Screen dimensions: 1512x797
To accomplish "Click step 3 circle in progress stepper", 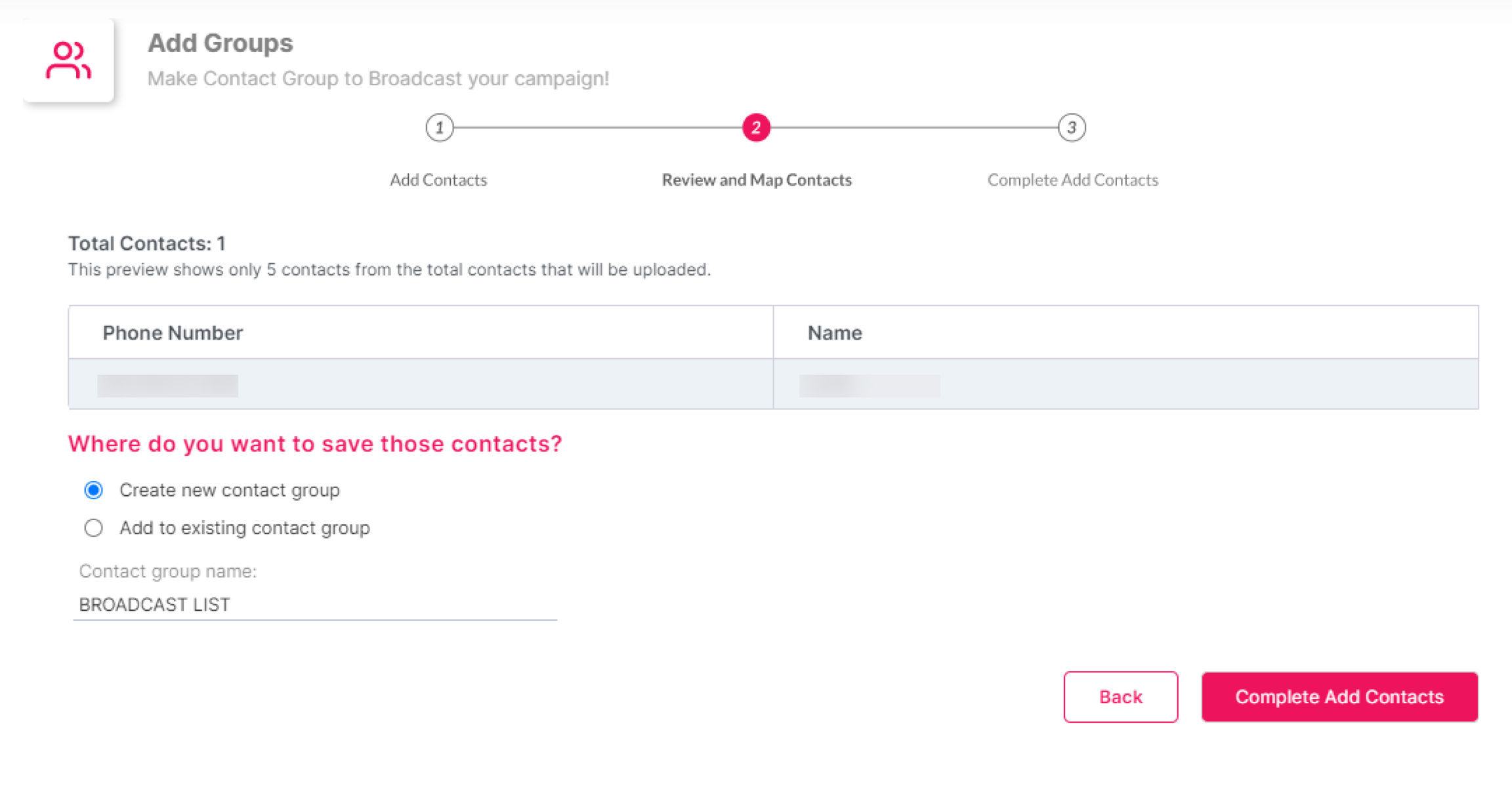I will coord(1071,127).
